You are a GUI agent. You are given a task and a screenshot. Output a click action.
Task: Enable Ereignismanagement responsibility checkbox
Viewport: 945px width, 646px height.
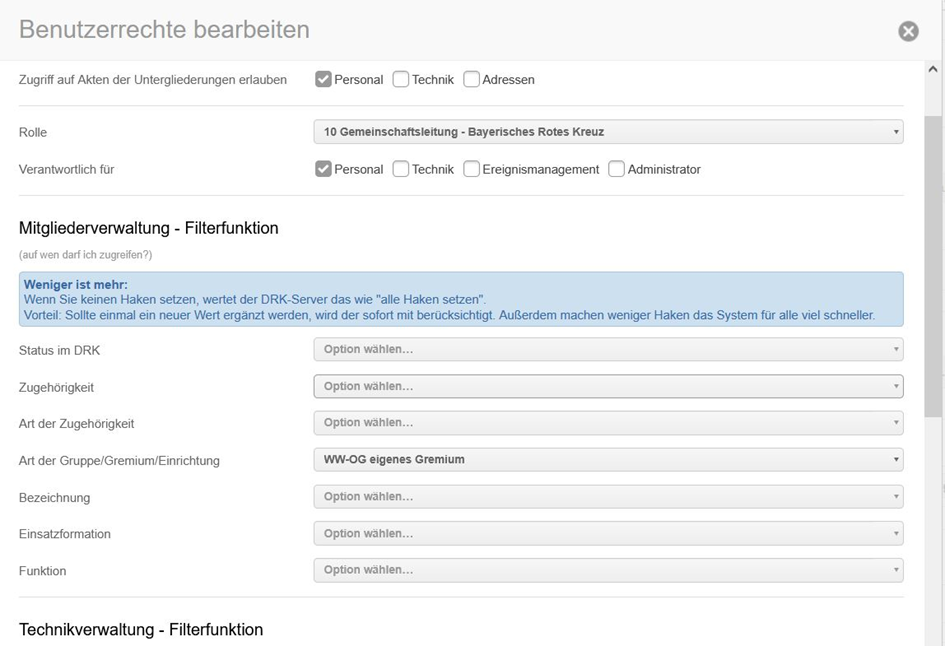coord(472,170)
